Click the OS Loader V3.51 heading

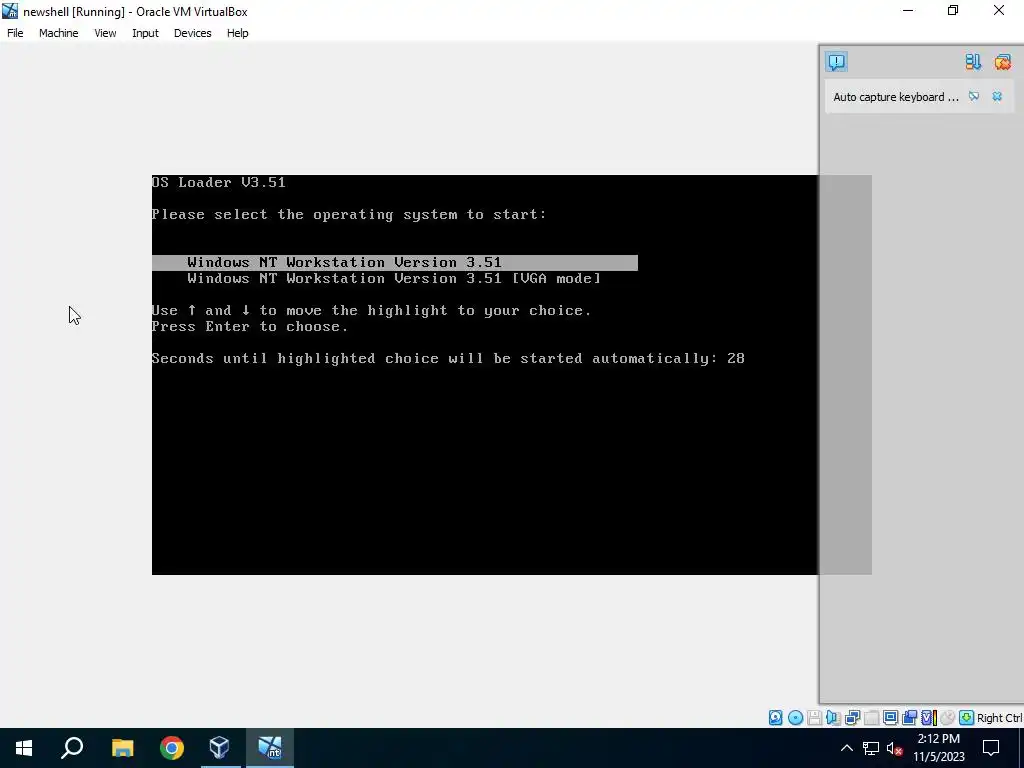(219, 182)
